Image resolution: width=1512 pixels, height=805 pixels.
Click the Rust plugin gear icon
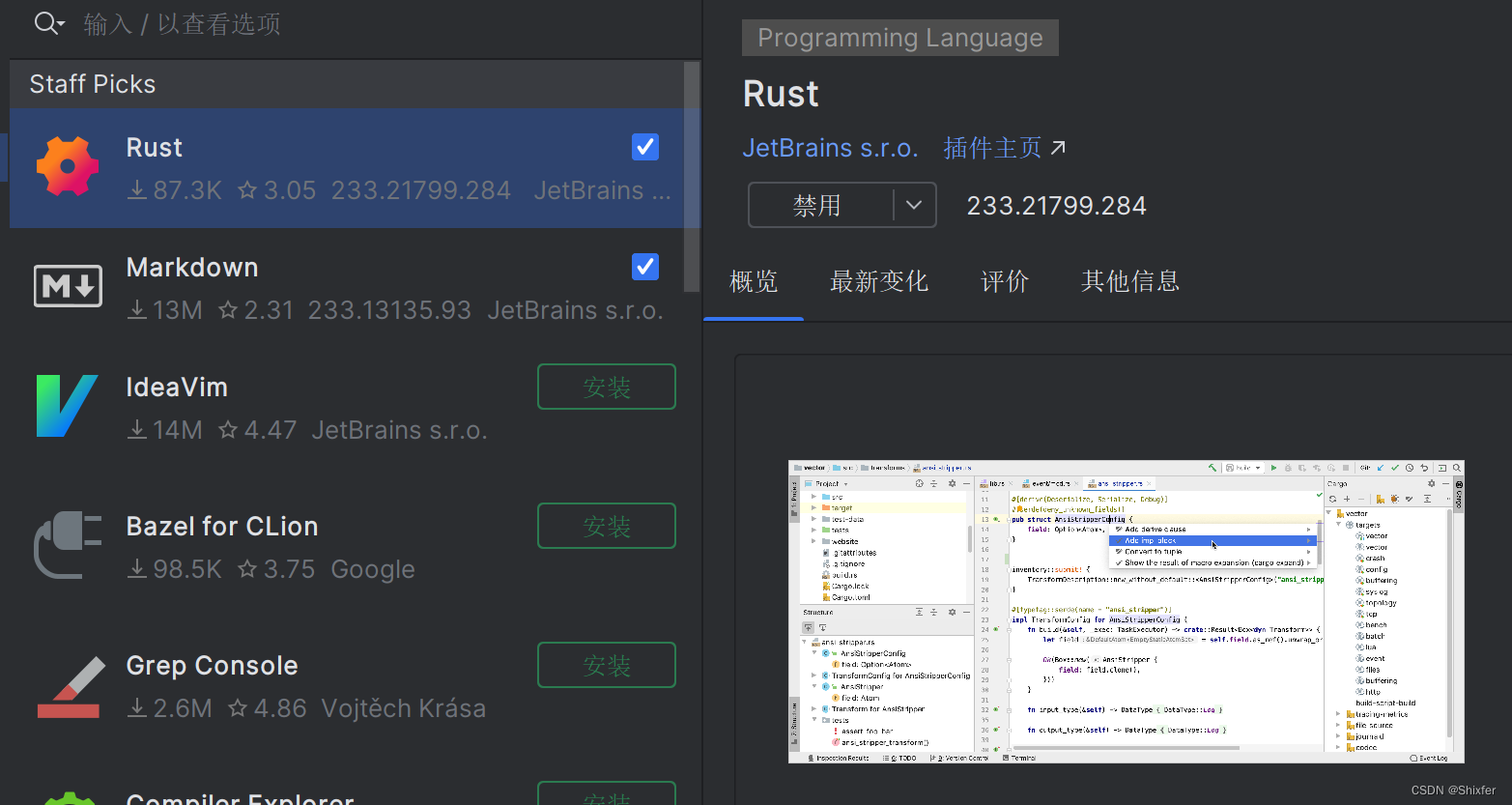point(68,166)
